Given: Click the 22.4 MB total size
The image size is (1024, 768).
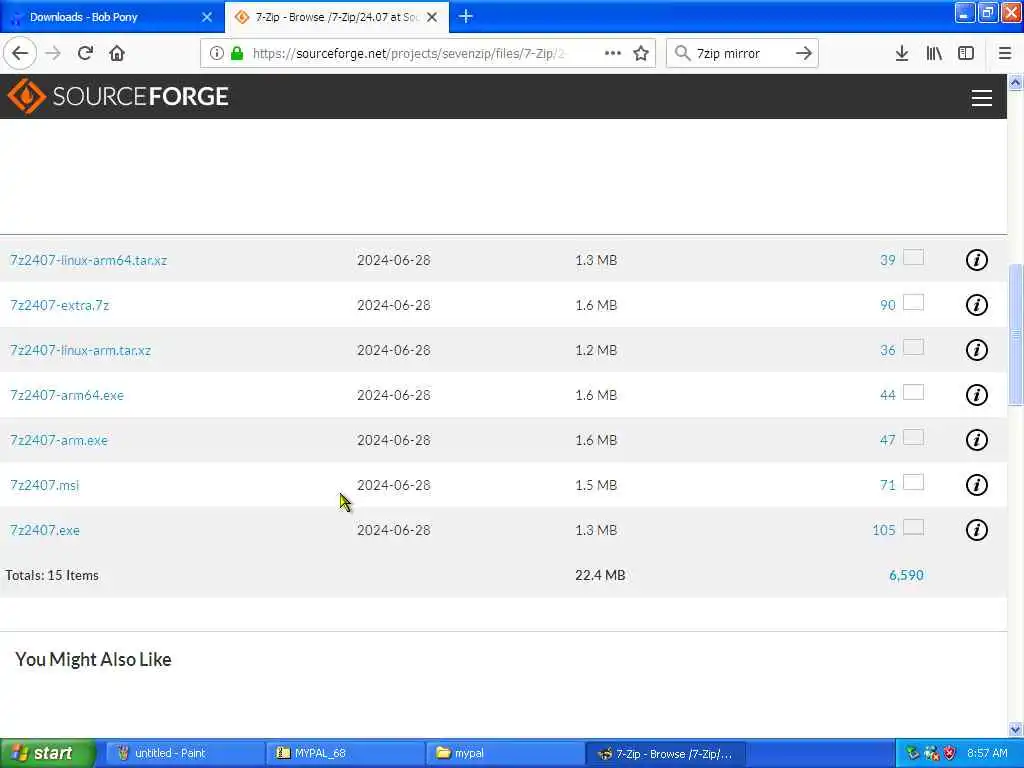Looking at the screenshot, I should [600, 575].
